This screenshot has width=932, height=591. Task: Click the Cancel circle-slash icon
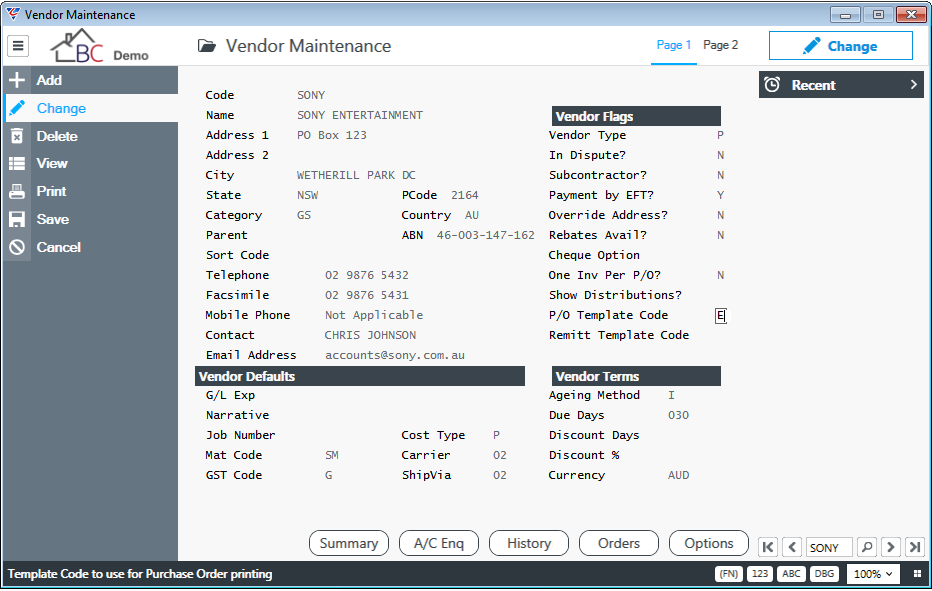[x=17, y=247]
